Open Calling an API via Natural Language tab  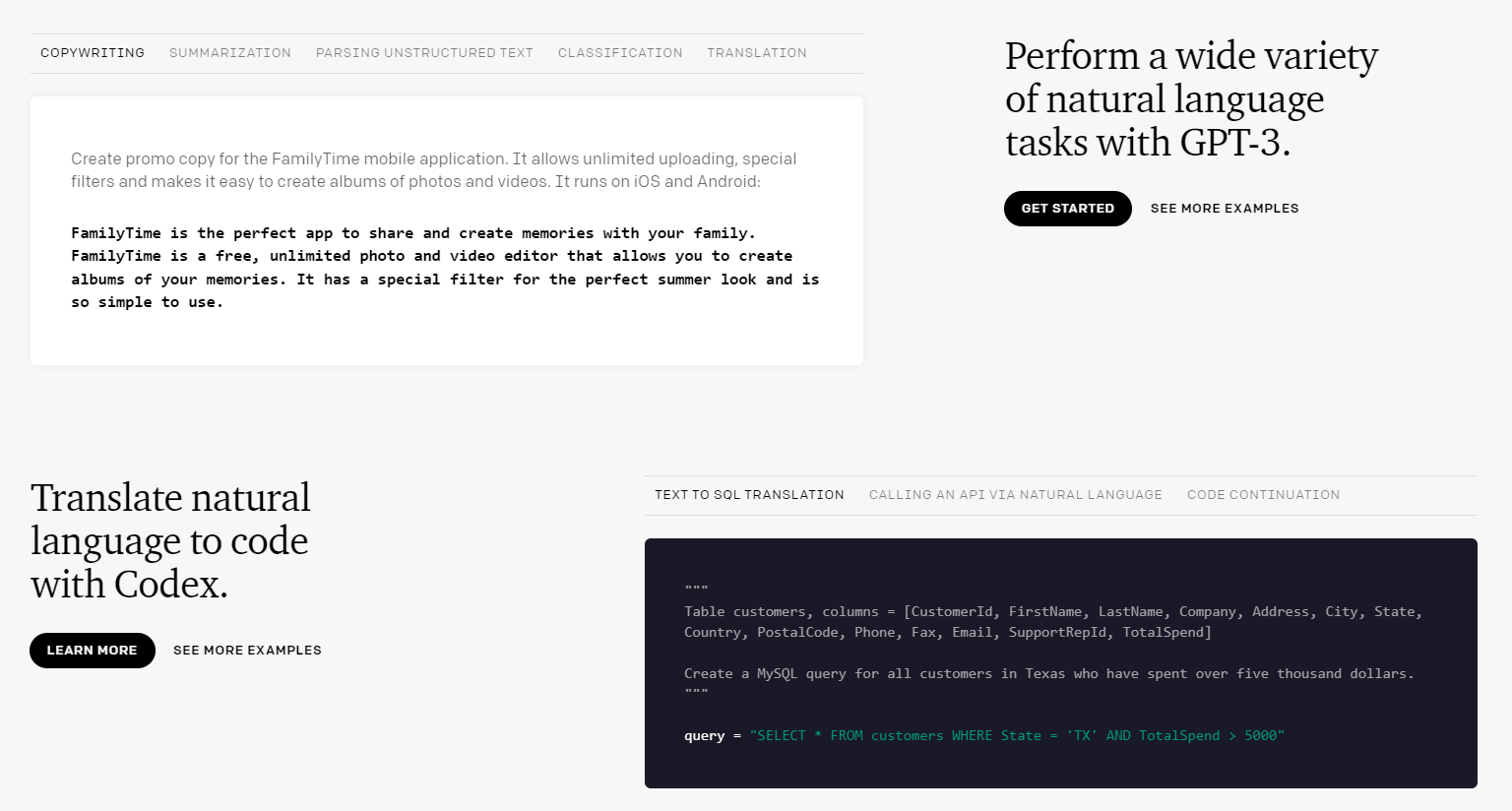pyautogui.click(x=1015, y=495)
